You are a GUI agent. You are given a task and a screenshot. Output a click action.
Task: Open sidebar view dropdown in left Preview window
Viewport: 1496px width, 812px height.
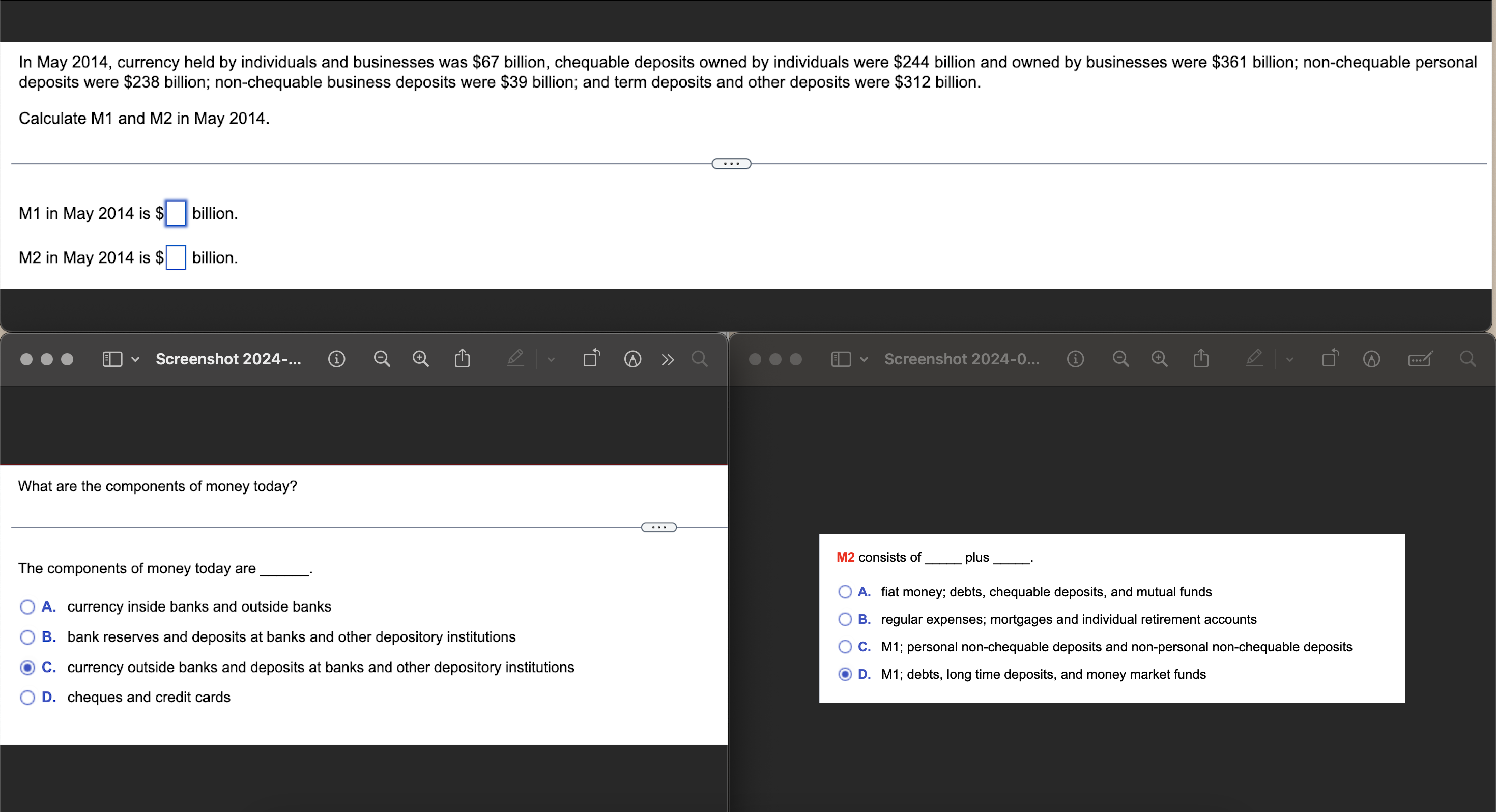point(135,360)
